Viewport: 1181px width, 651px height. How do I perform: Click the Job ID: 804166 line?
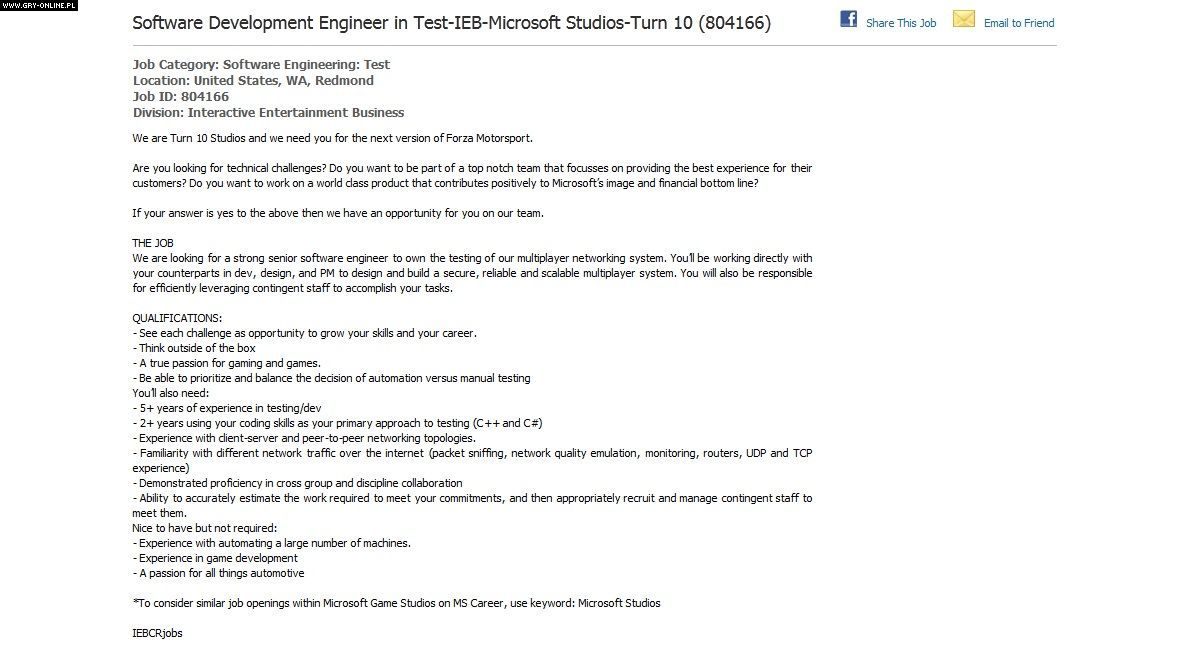point(180,97)
